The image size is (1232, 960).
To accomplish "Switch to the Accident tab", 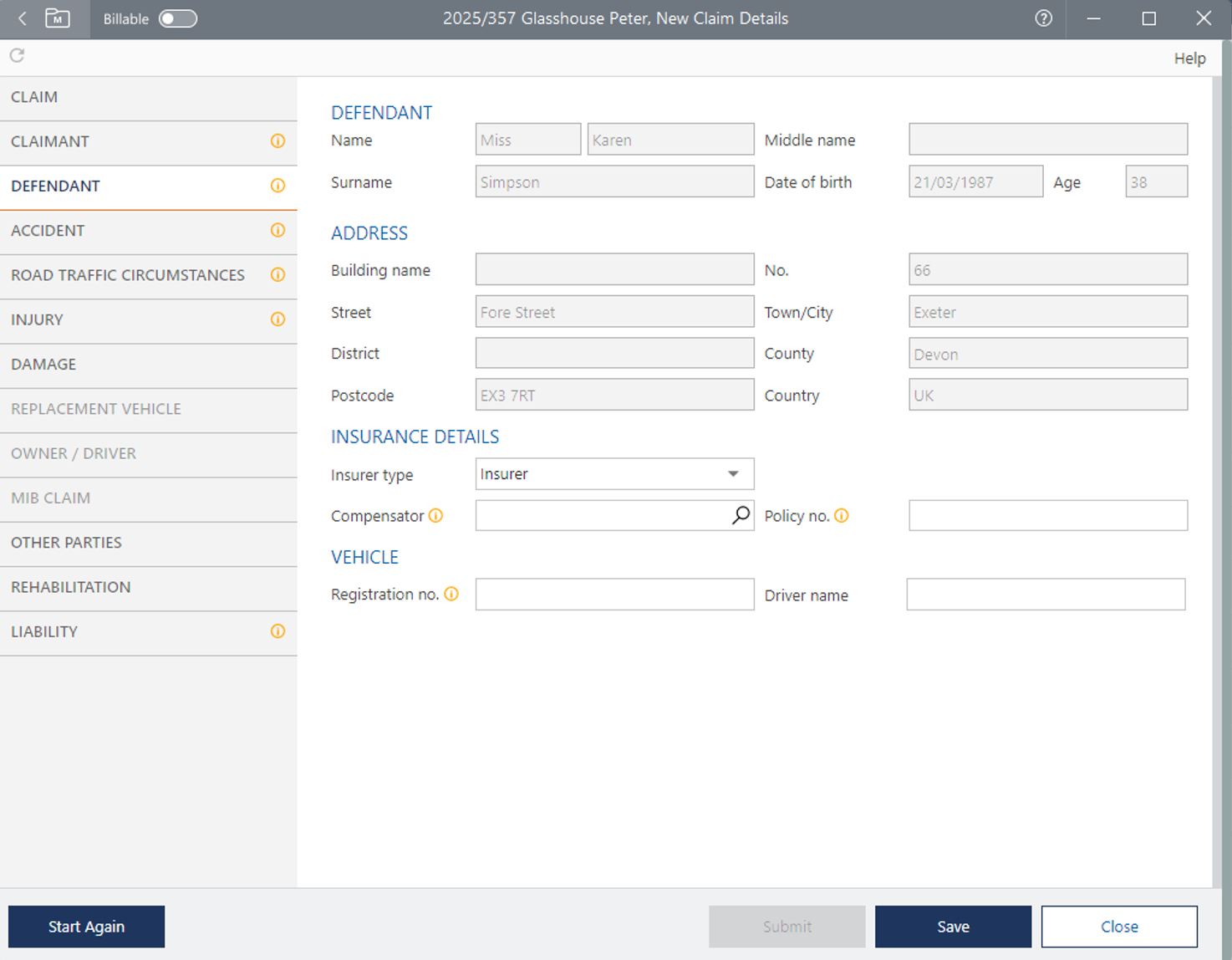I will pyautogui.click(x=48, y=231).
